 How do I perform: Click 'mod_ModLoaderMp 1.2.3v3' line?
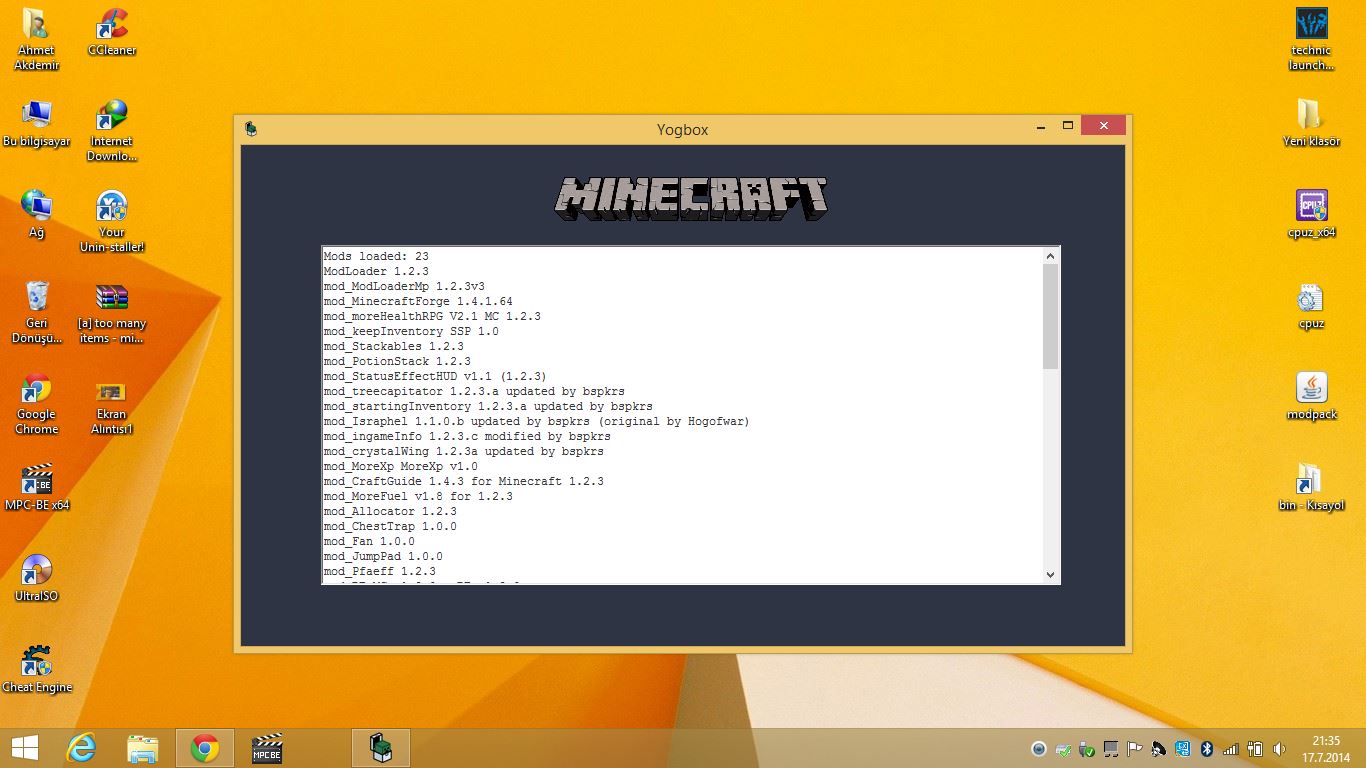pyautogui.click(x=404, y=286)
